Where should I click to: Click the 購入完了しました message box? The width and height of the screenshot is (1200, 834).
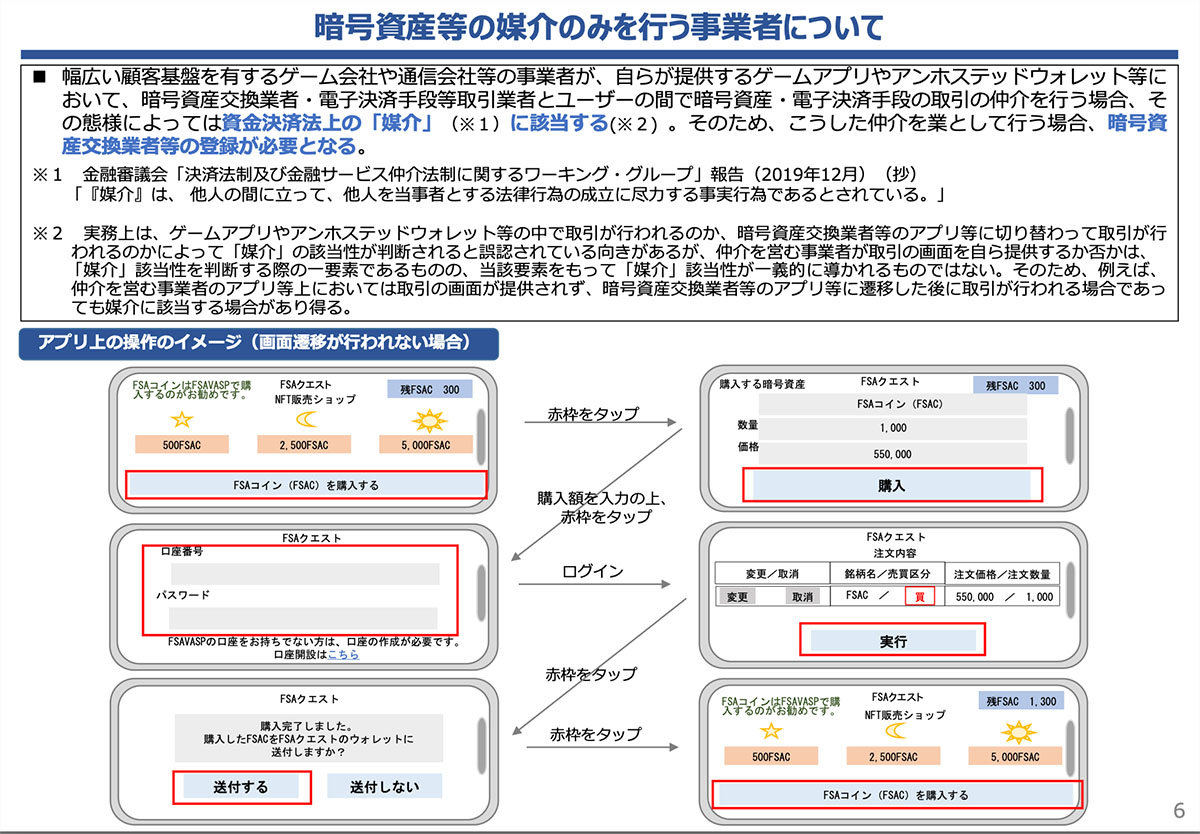(309, 738)
